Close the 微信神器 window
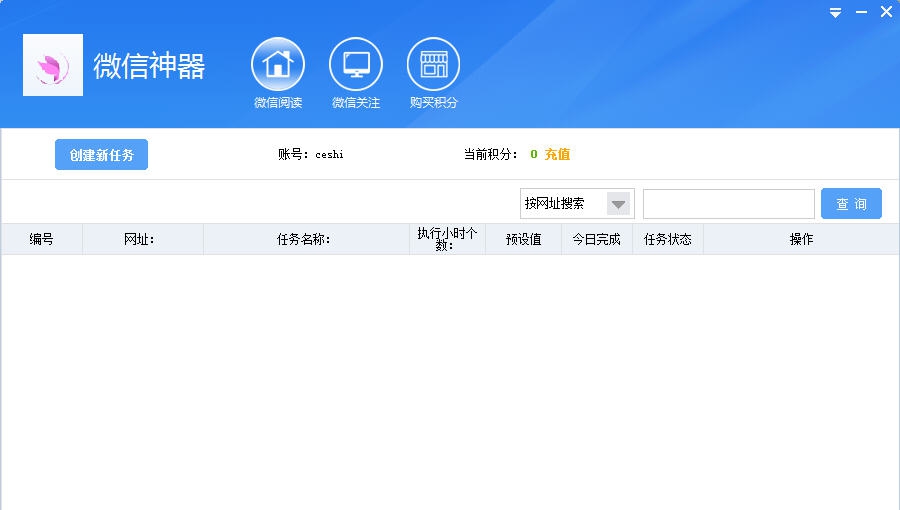900x510 pixels. [886, 11]
